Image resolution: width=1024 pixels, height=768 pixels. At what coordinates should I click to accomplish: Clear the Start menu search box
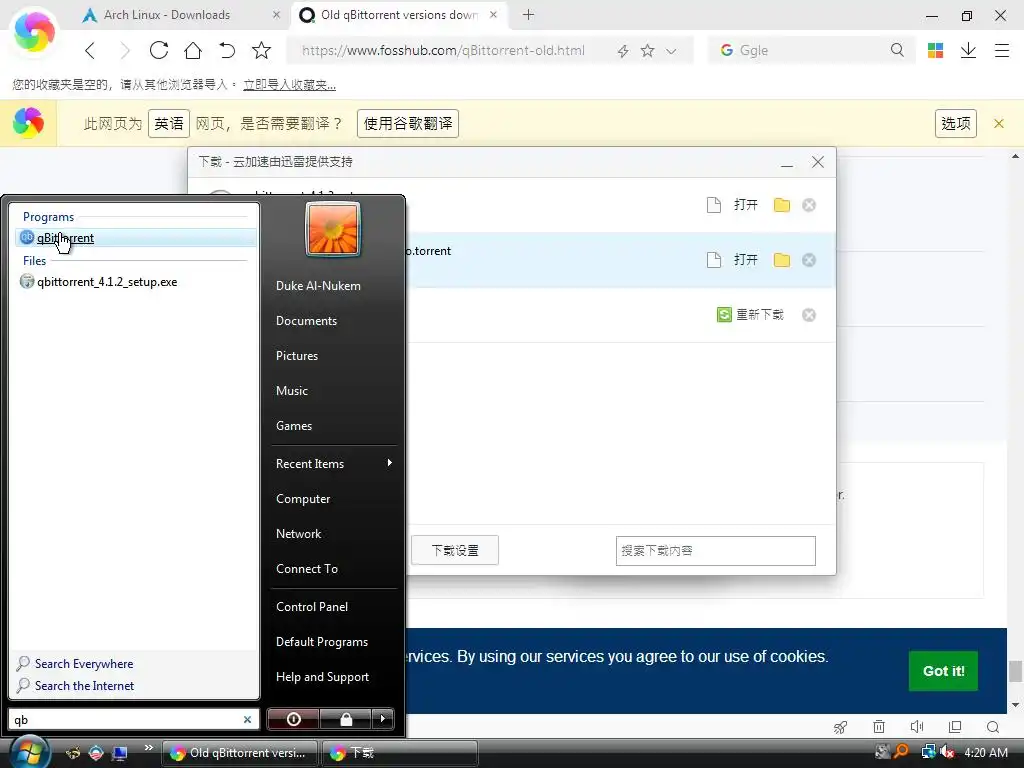(248, 720)
